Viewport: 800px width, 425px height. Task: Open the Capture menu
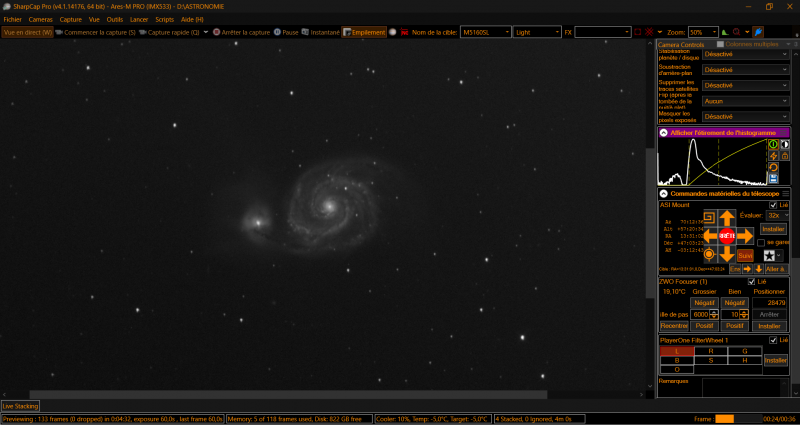(x=70, y=19)
